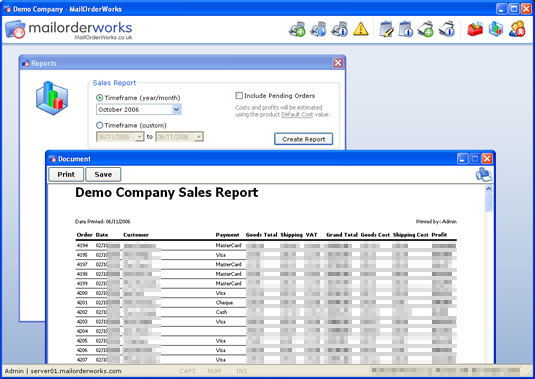Click order number 4197 in report
Screen dimensions: 535x379
82,264
